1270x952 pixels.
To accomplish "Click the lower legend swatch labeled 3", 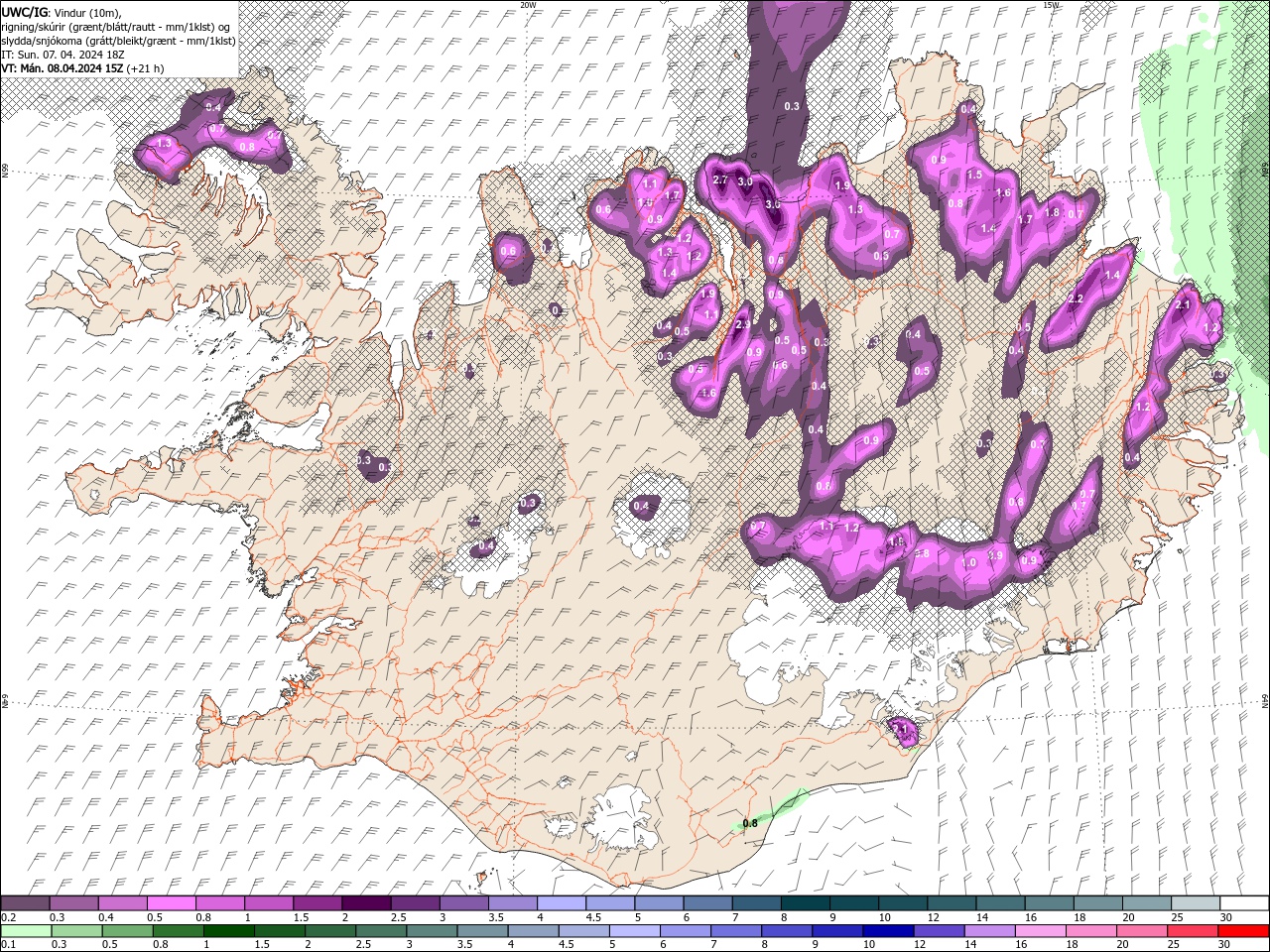I will 433,931.
